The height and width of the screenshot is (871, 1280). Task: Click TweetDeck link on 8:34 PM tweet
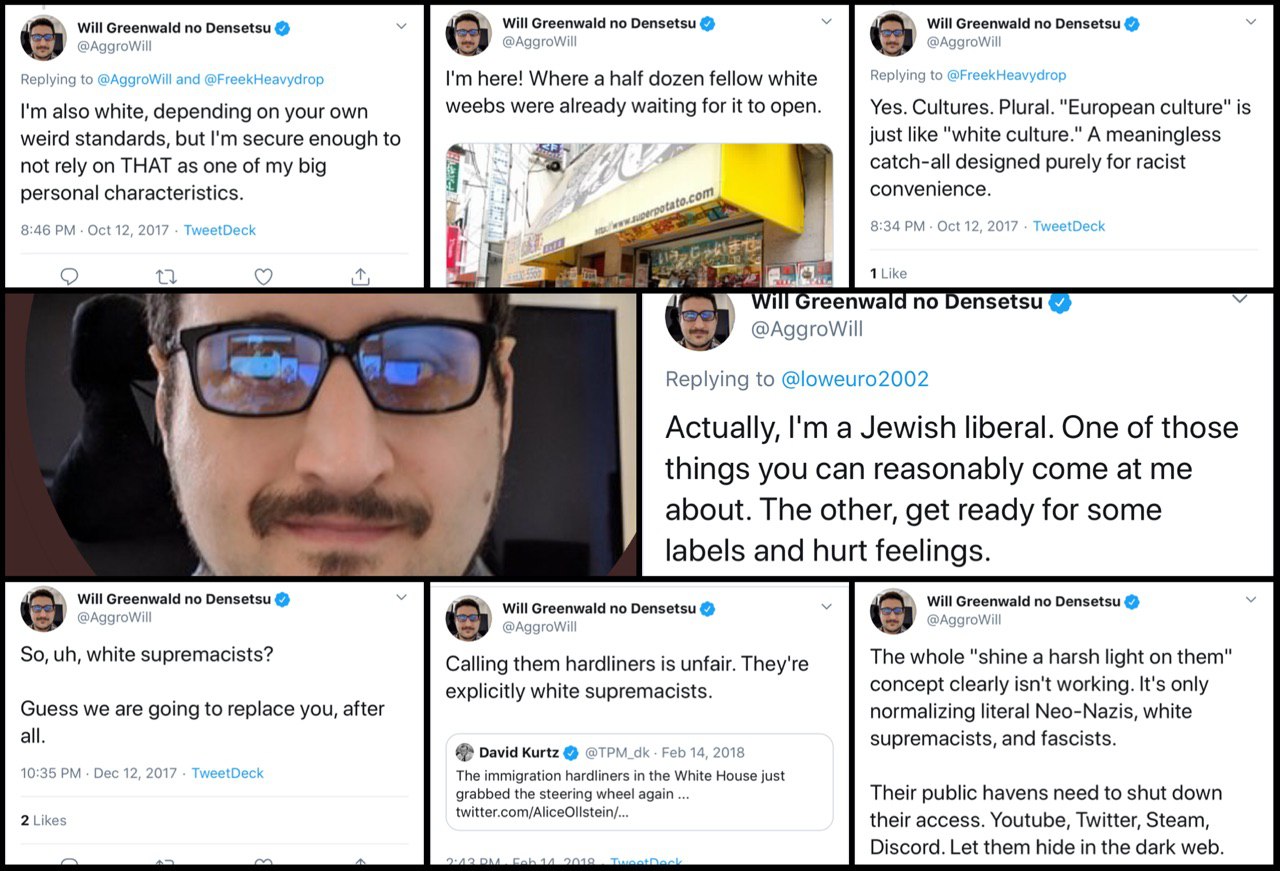1069,226
